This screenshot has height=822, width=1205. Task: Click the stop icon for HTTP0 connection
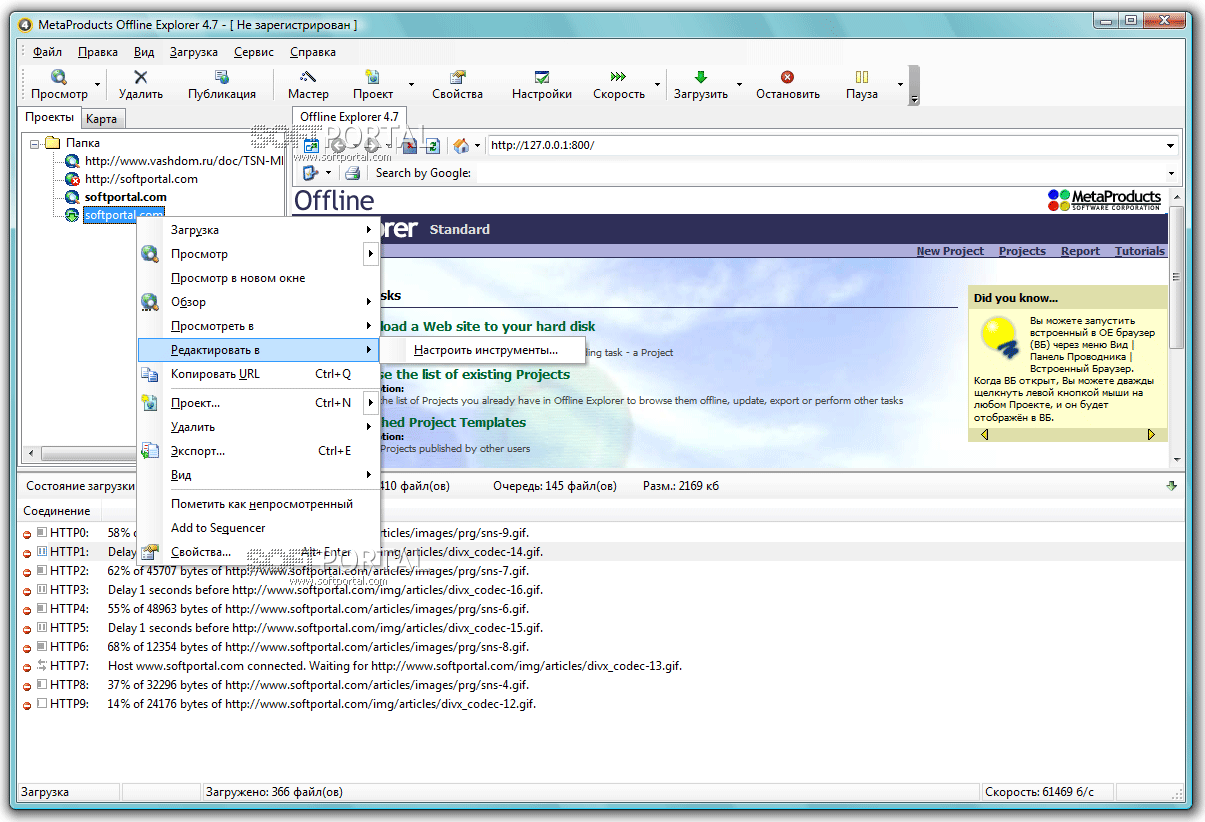tap(27, 533)
